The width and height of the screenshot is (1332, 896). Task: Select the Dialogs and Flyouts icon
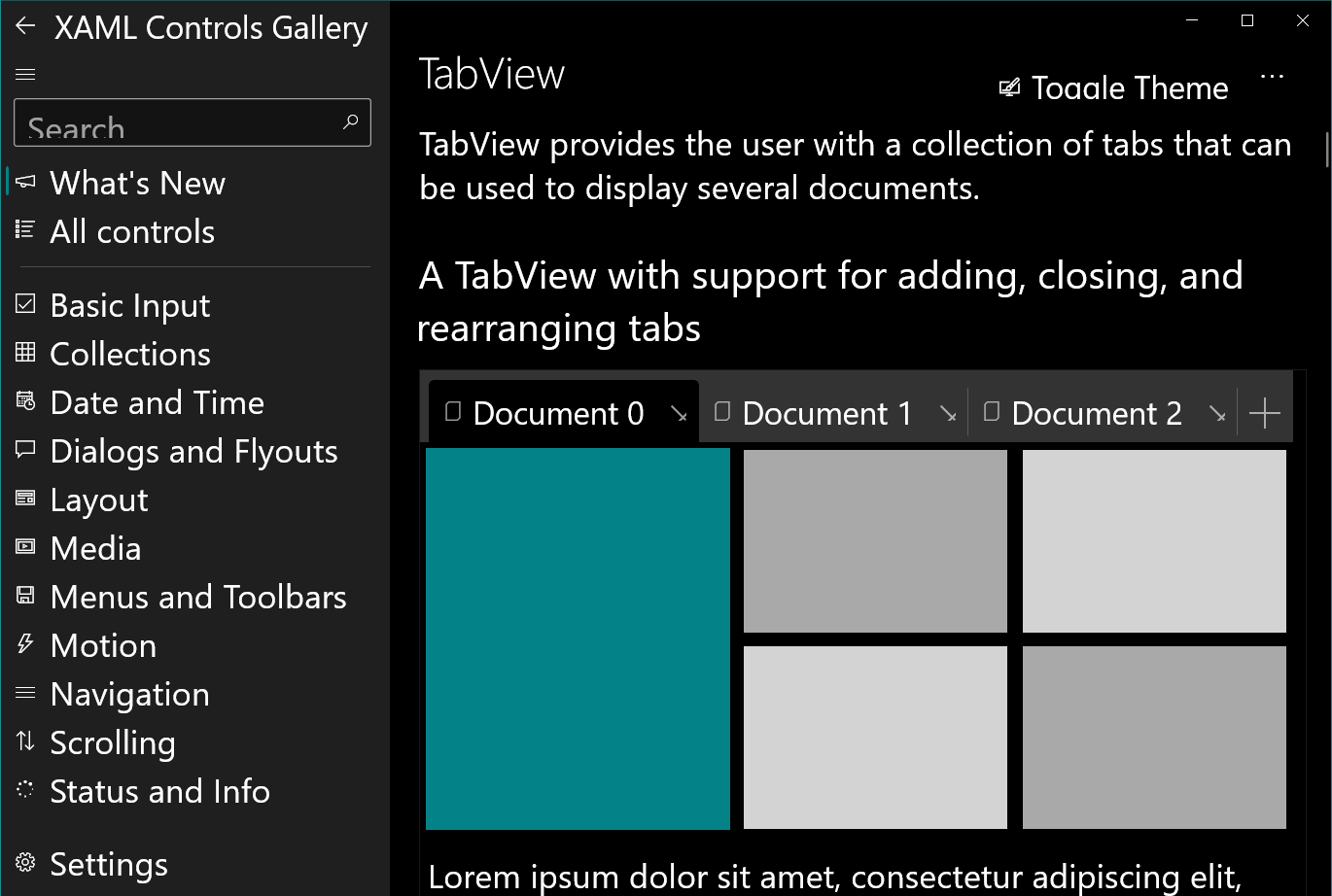[x=24, y=450]
